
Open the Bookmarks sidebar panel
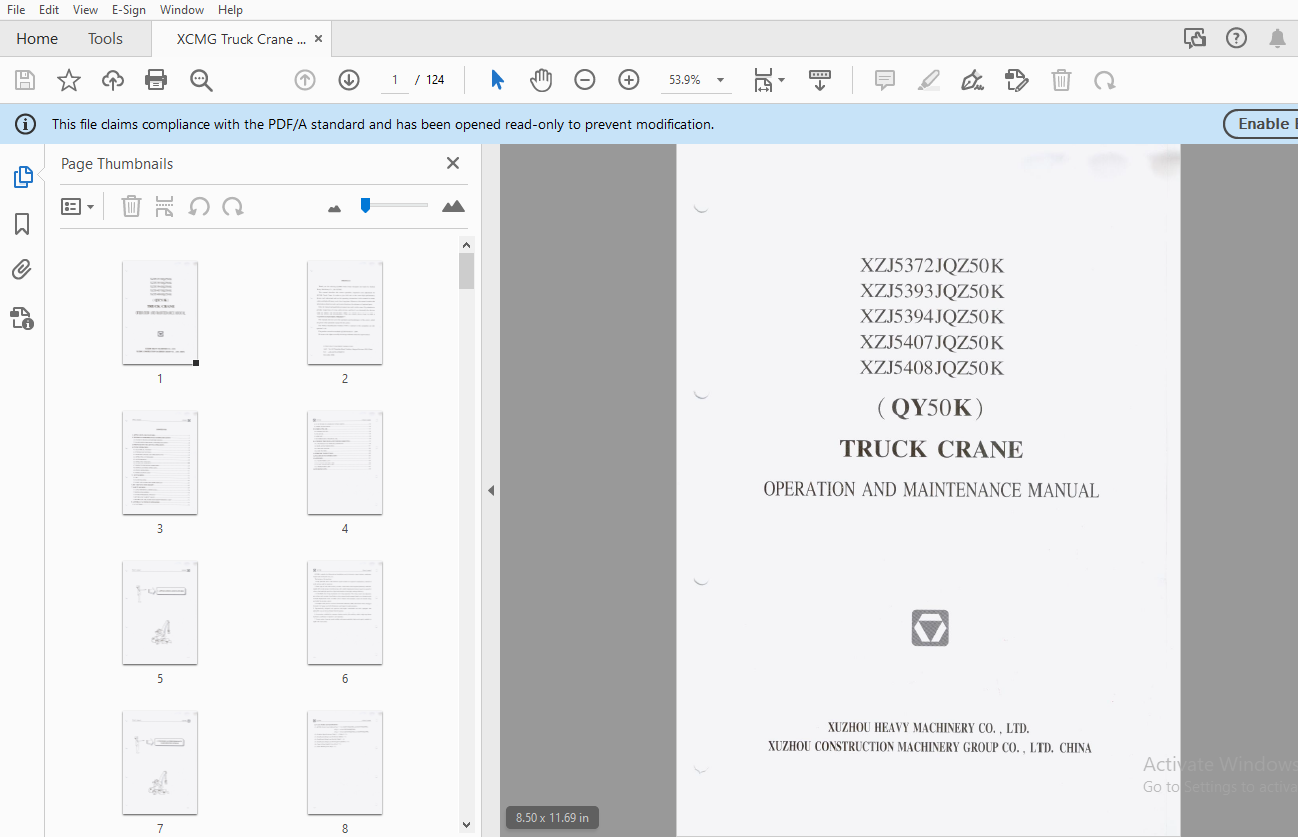coord(22,224)
